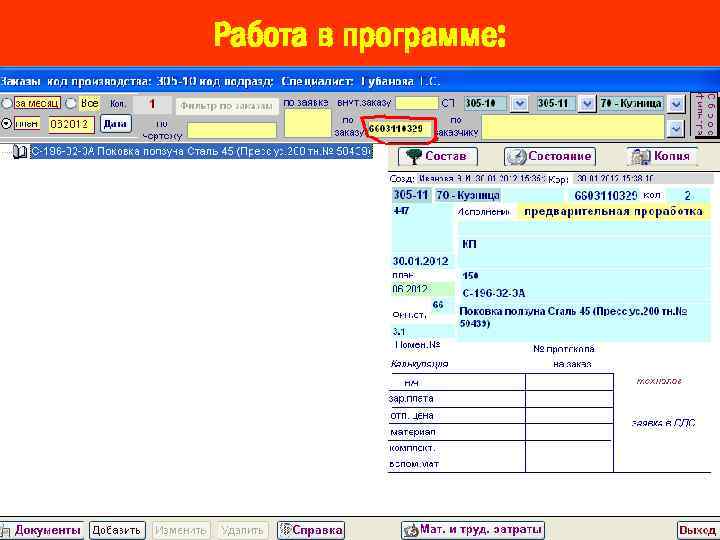
Task: Click the 'Фильтр по заказам' field
Action: point(227,106)
